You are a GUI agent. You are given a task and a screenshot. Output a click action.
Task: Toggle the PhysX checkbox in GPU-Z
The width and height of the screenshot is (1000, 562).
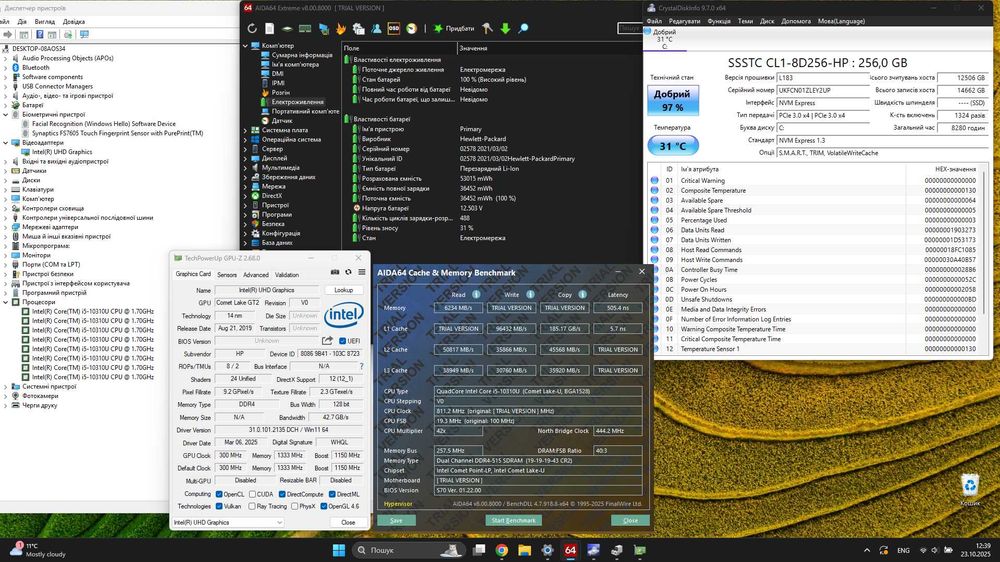point(295,507)
